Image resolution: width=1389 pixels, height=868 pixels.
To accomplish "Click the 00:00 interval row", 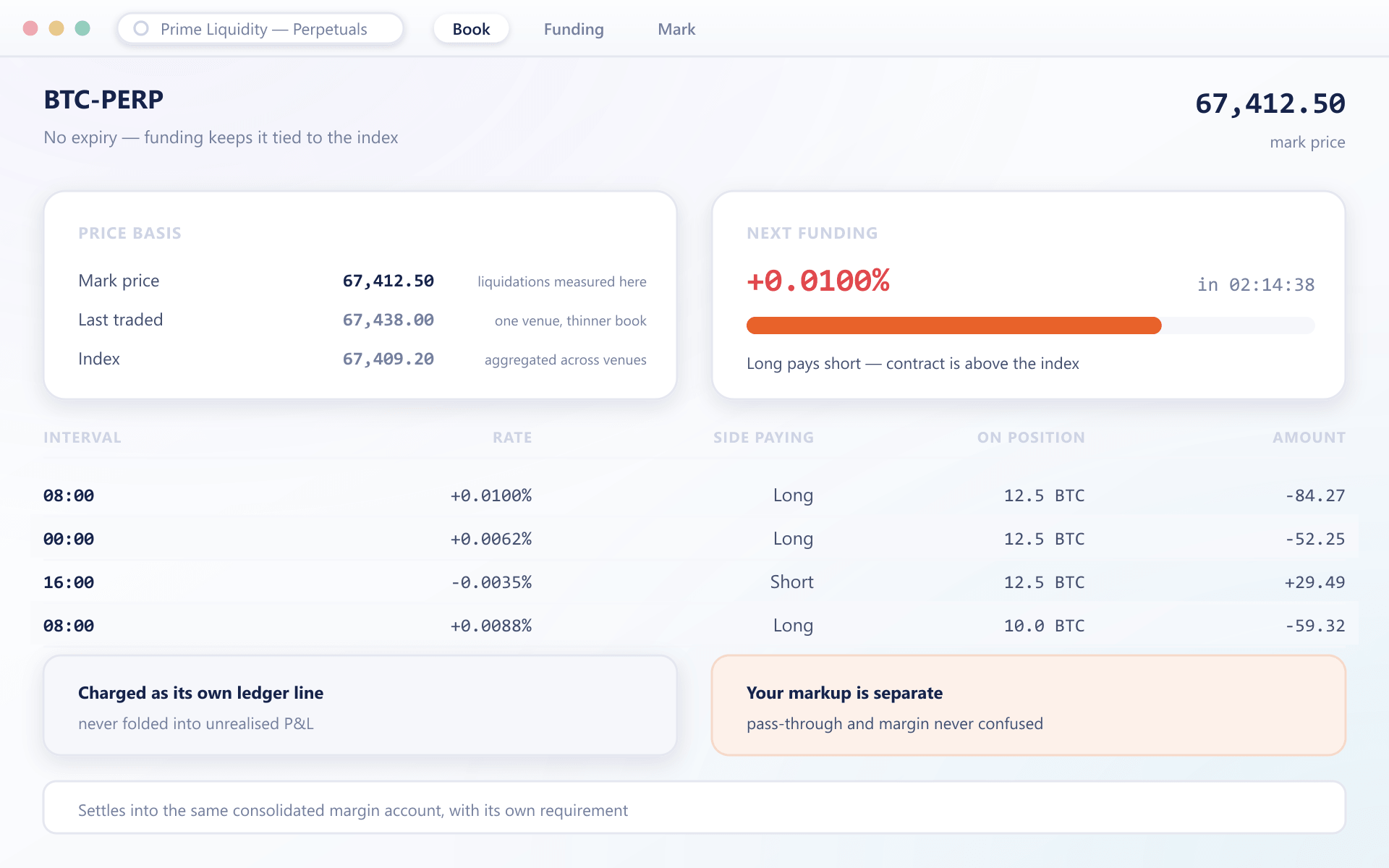I will click(694, 539).
